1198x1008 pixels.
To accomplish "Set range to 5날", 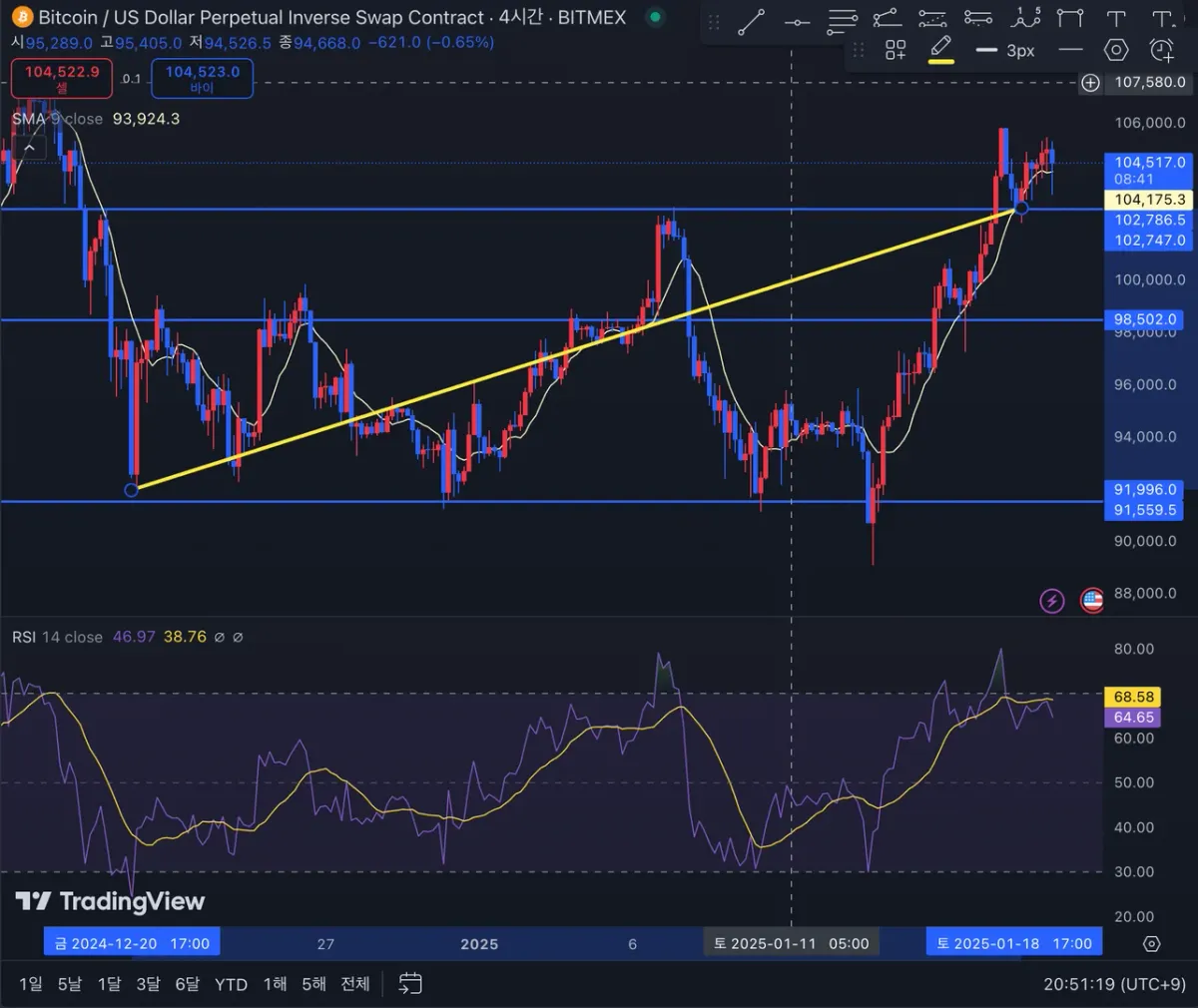I will pos(70,984).
